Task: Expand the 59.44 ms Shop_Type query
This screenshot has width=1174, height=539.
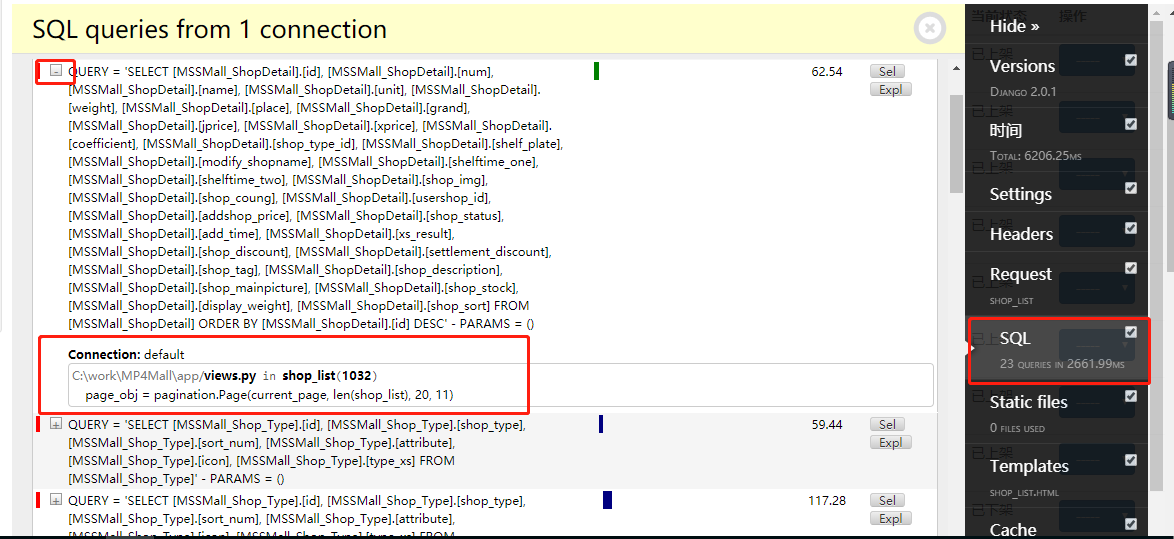Action: tap(55, 424)
